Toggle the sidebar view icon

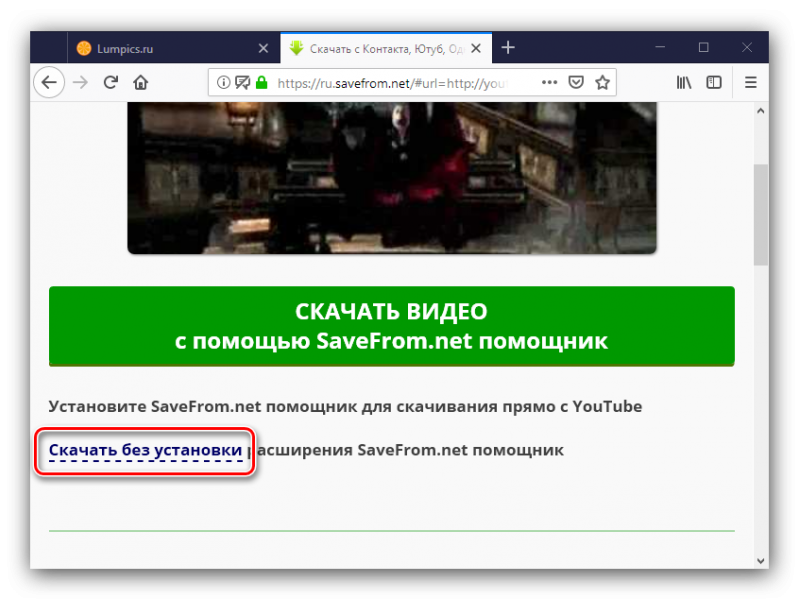coord(714,82)
